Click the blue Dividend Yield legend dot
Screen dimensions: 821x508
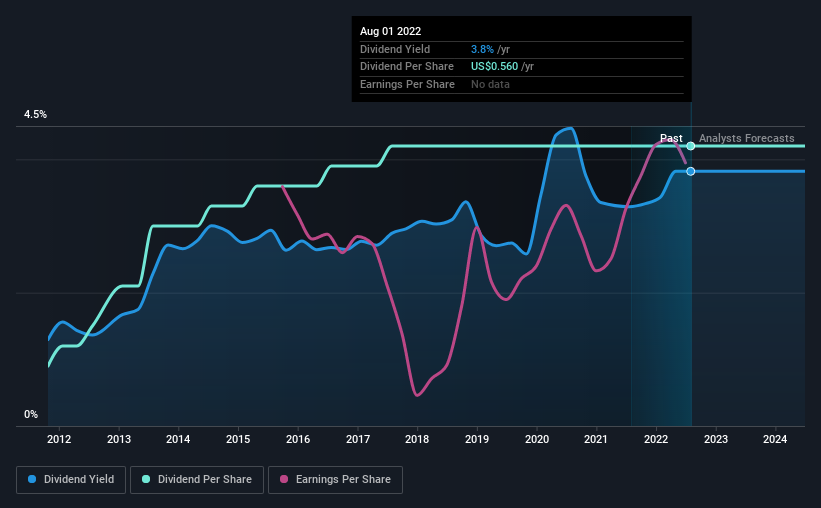(x=32, y=479)
